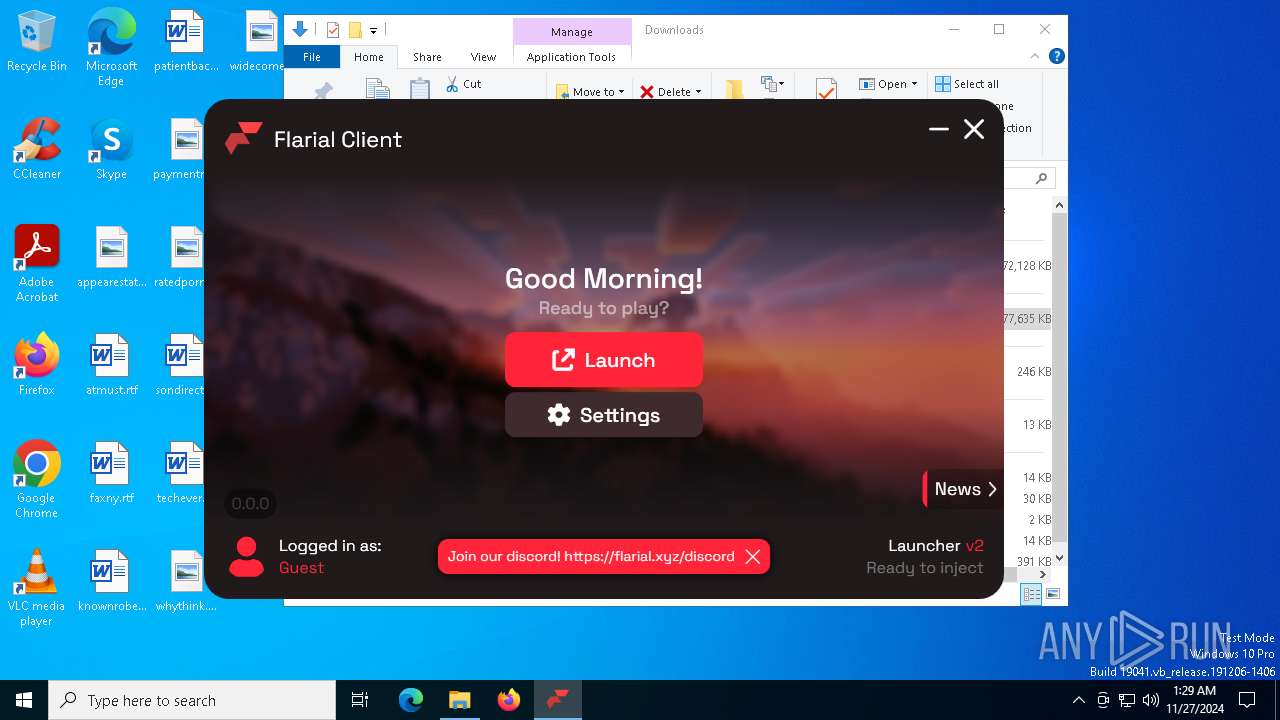Expand the News side panel
The width and height of the screenshot is (1280, 720).
(963, 489)
